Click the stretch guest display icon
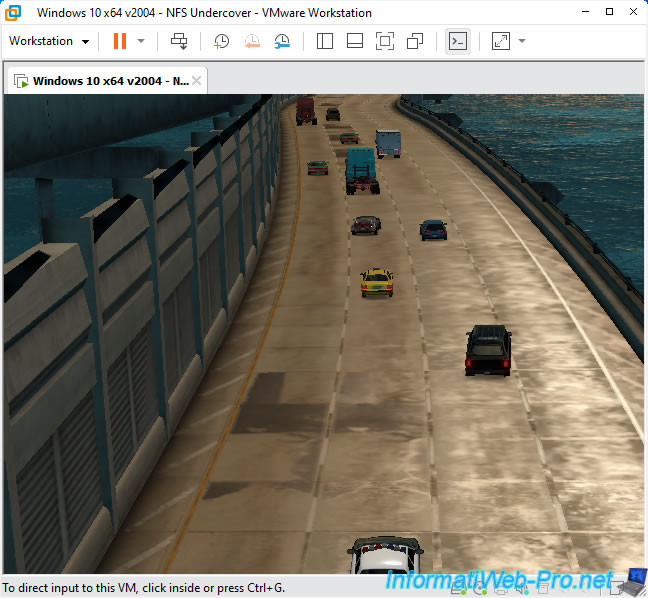This screenshot has height=598, width=648. point(501,41)
